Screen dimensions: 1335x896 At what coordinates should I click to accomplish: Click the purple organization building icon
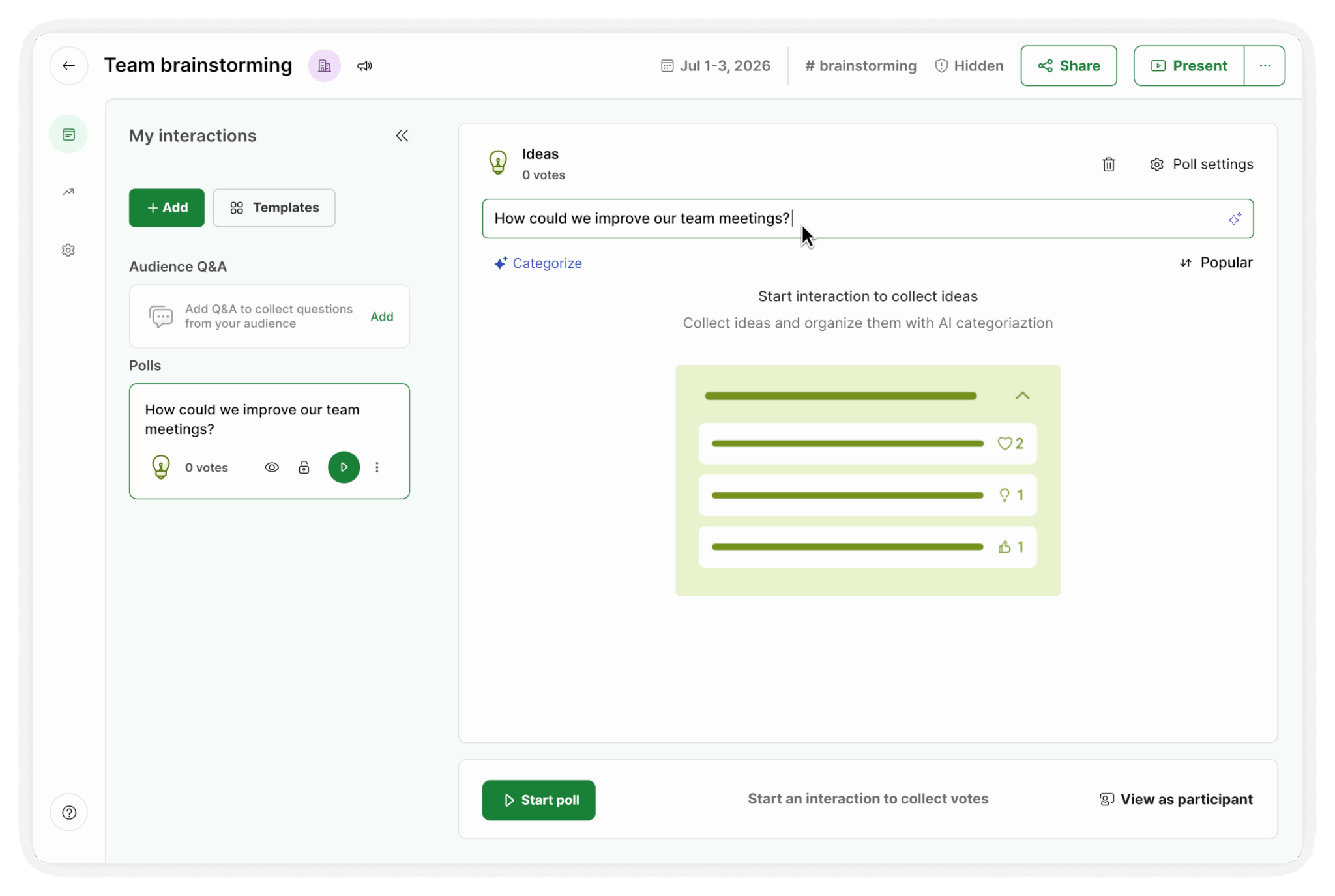[324, 66]
